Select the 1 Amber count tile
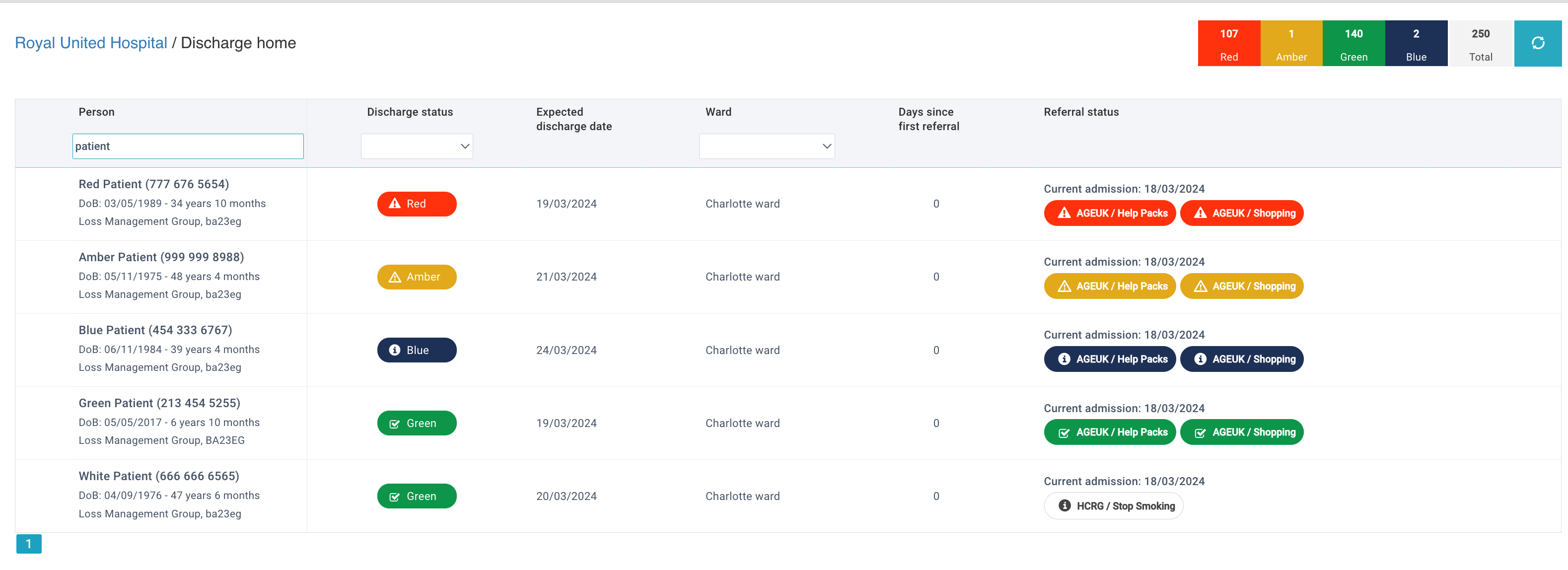This screenshot has width=1568, height=570. pos(1291,43)
